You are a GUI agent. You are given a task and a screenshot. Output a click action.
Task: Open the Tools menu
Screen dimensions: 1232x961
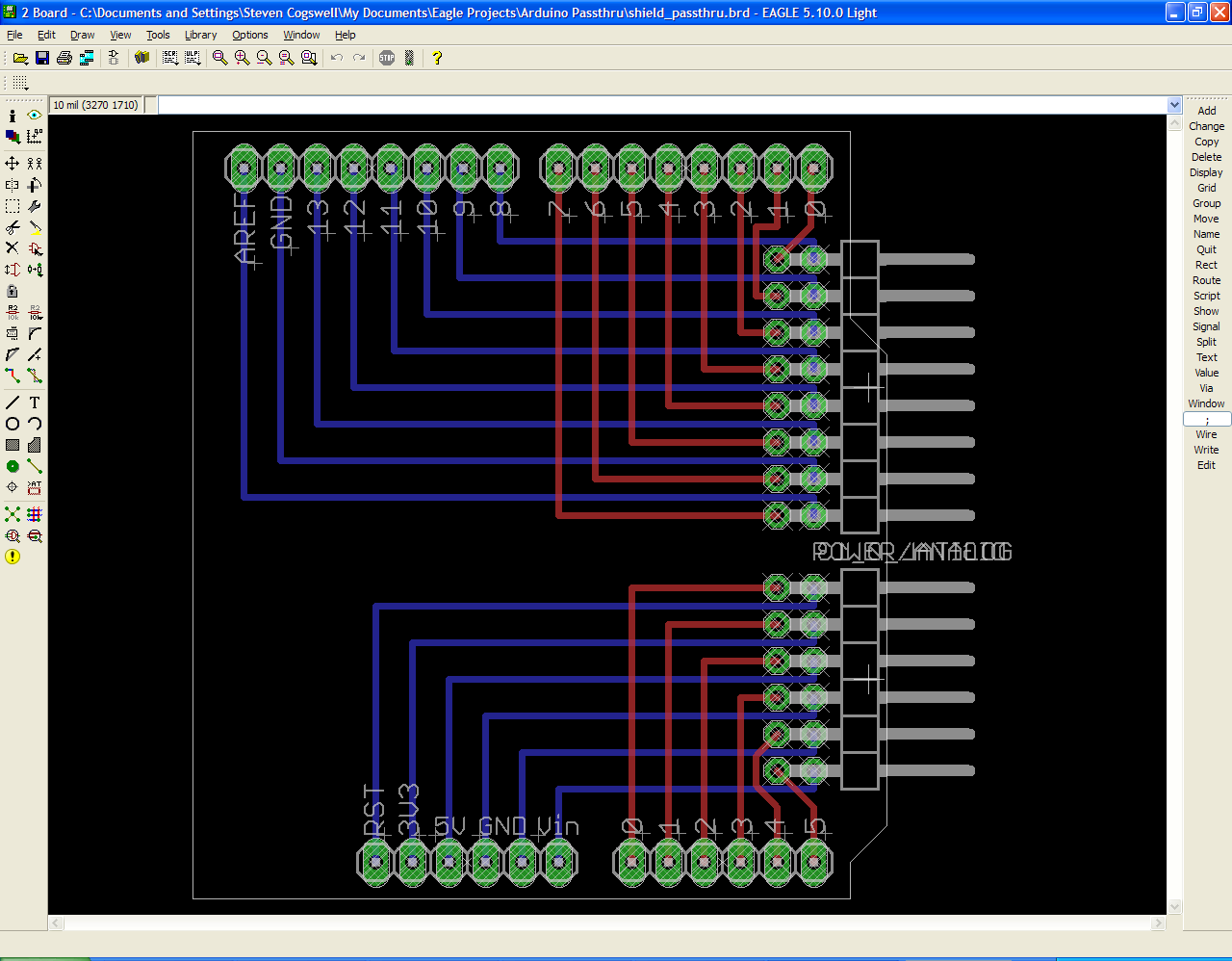point(158,35)
